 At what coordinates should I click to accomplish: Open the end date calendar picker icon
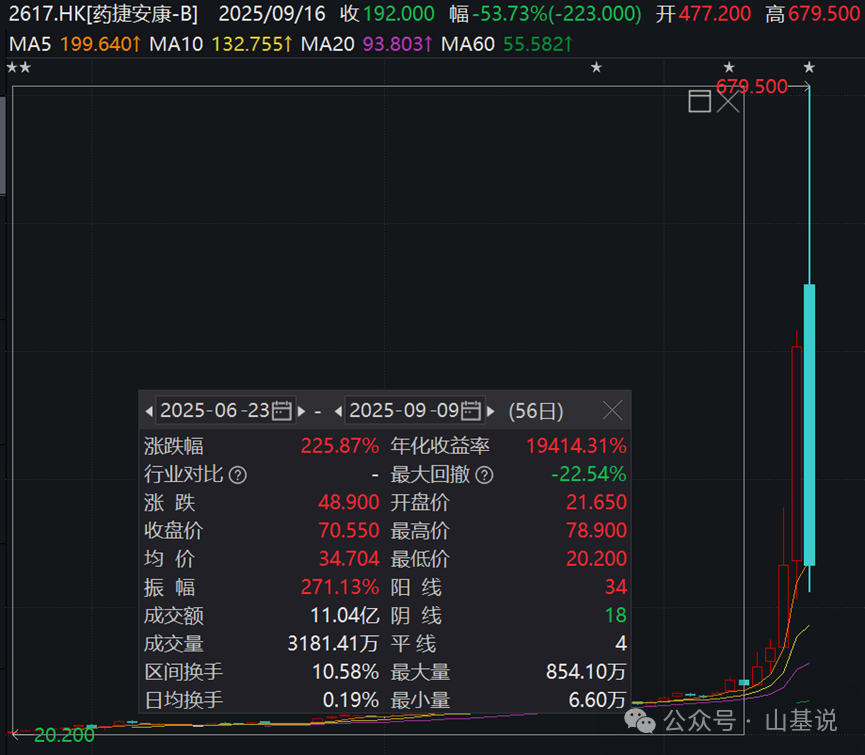[x=471, y=411]
